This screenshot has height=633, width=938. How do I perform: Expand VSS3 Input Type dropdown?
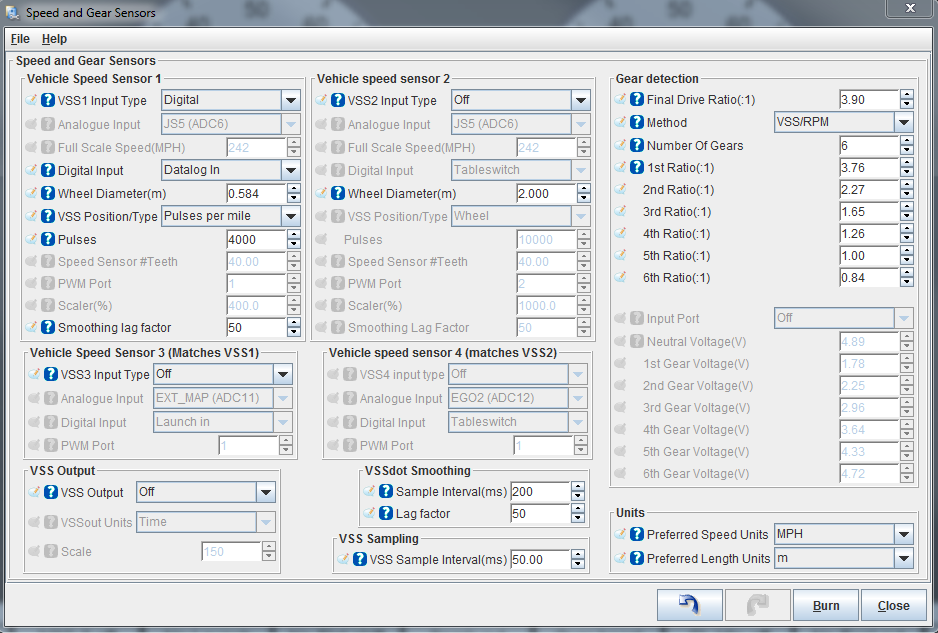223,374
